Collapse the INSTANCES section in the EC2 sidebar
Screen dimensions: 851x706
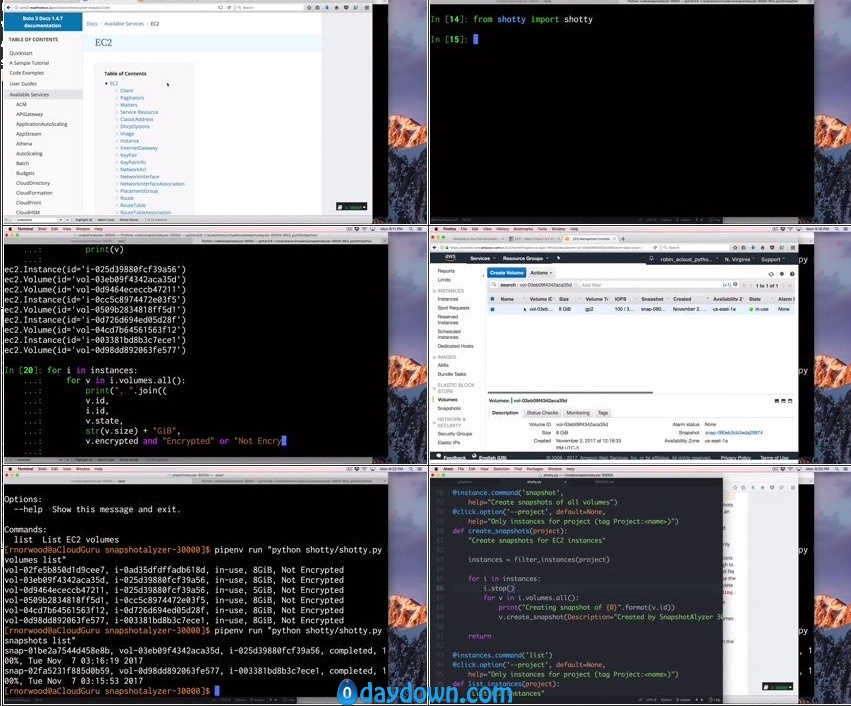coord(434,291)
